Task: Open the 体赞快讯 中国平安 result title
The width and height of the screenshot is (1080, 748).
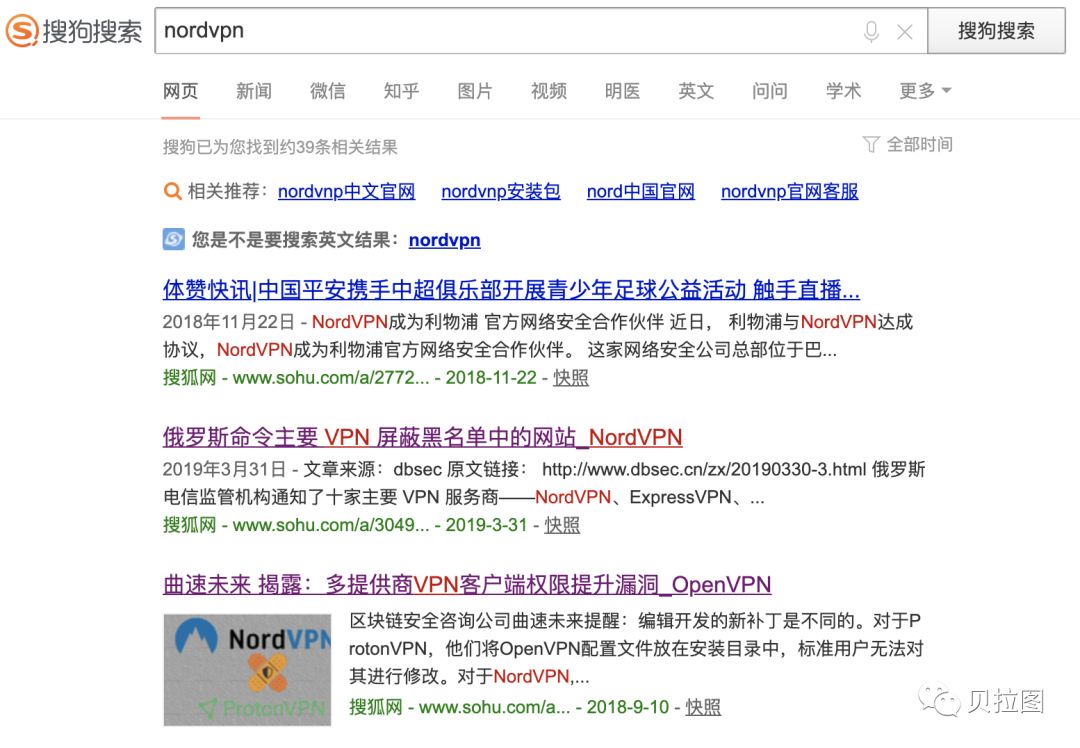Action: pos(511,291)
